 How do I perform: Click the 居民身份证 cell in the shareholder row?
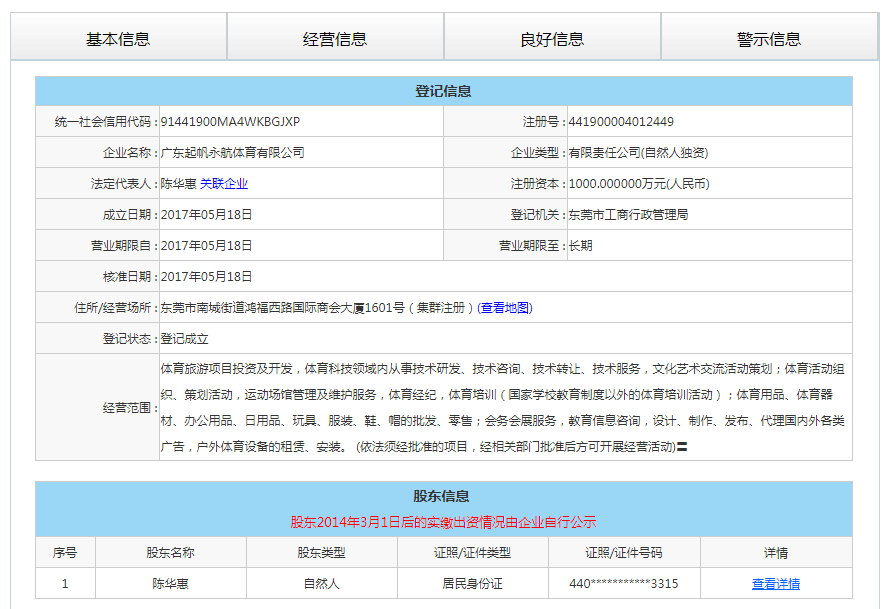tap(472, 584)
